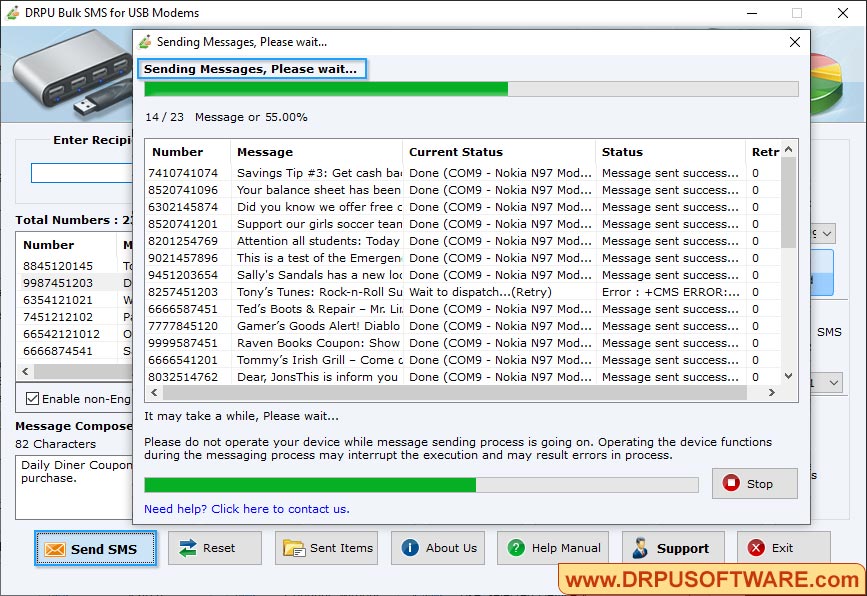Select recipient 66542121012 in main list

point(75,334)
